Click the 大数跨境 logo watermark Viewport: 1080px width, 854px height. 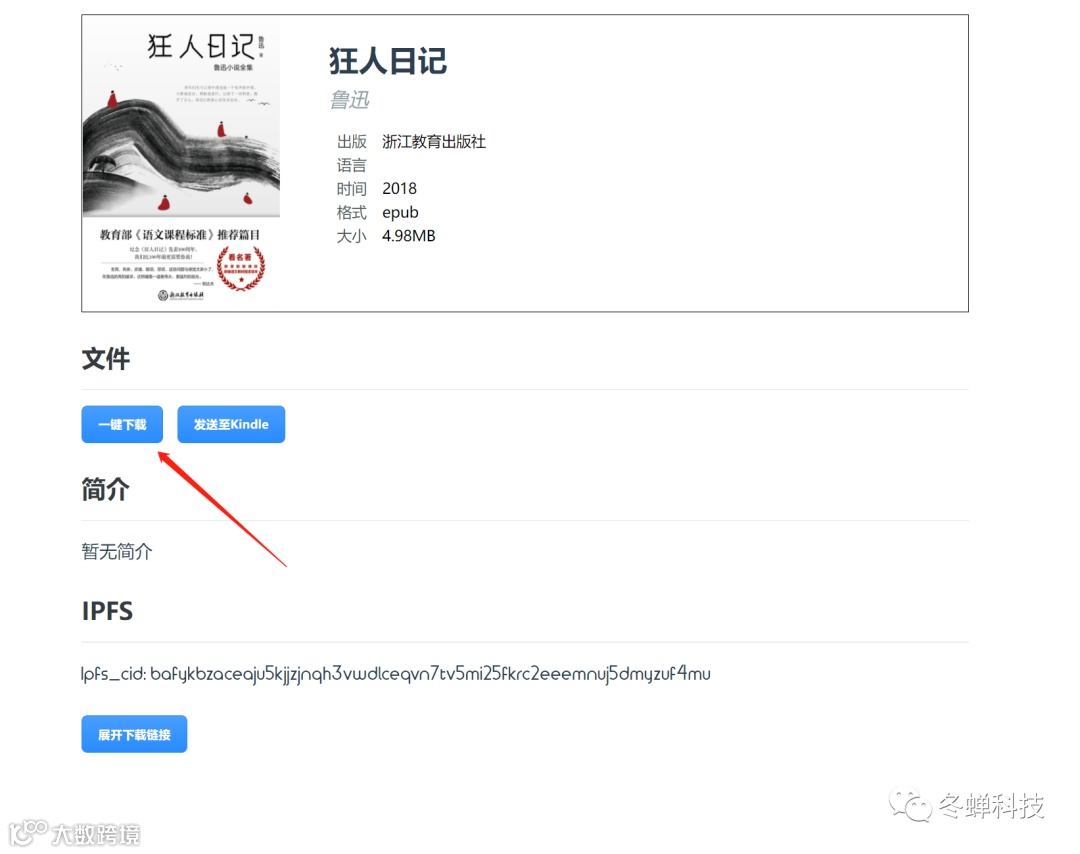[74, 833]
